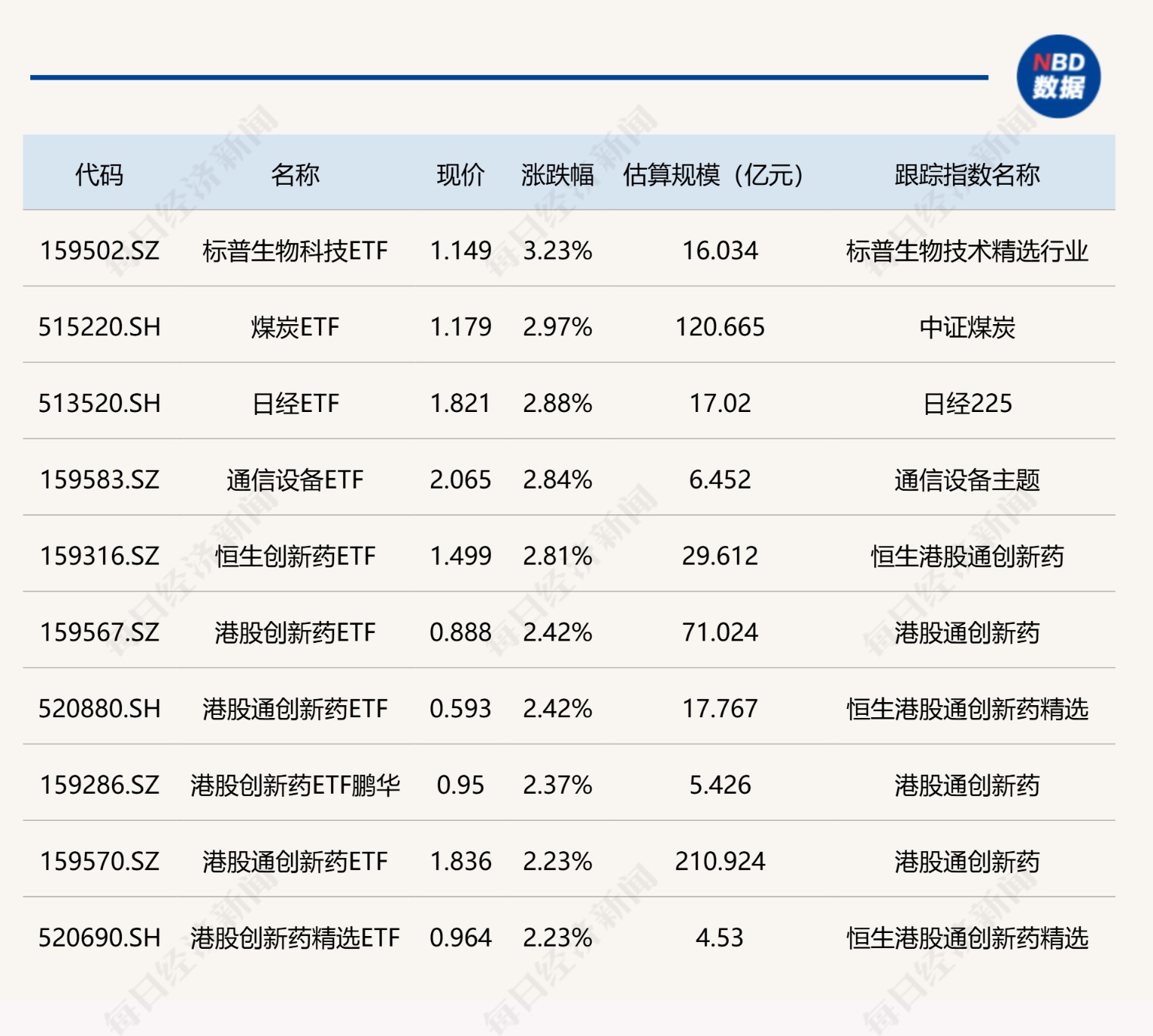Select the 120.665 estimated scale value
This screenshot has height=1036, width=1153.
(x=720, y=327)
